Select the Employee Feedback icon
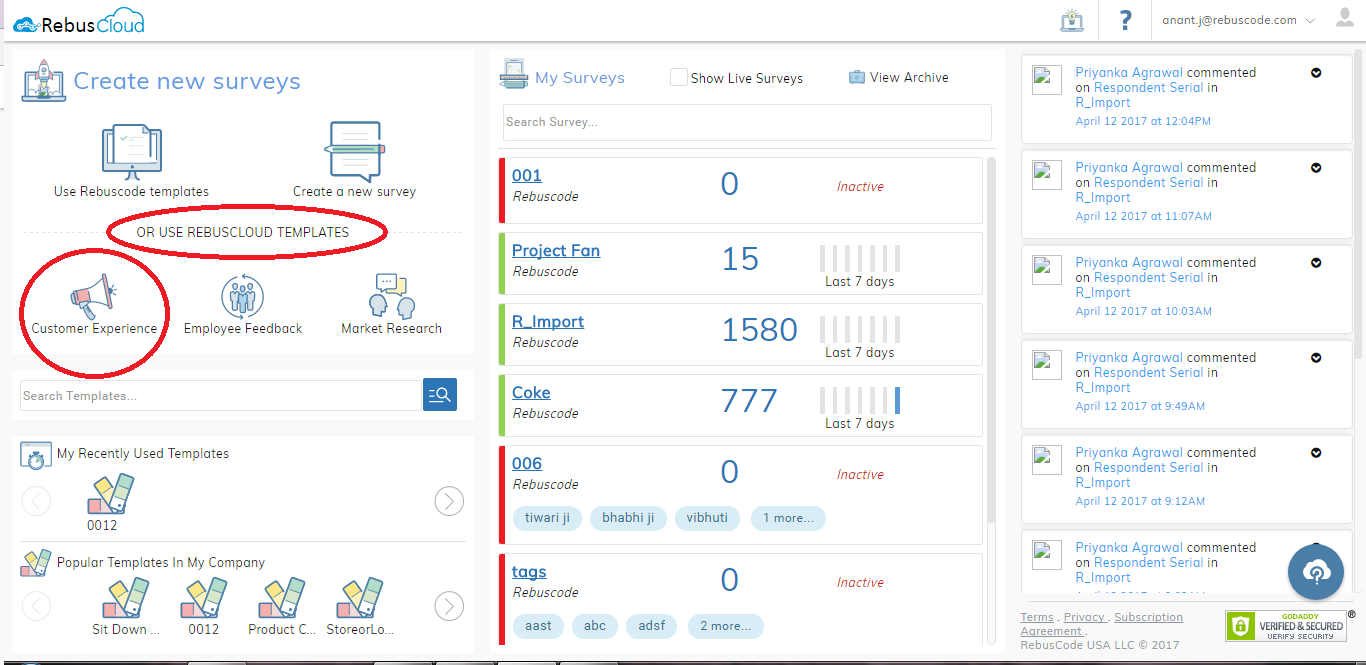The width and height of the screenshot is (1366, 665). (x=242, y=296)
